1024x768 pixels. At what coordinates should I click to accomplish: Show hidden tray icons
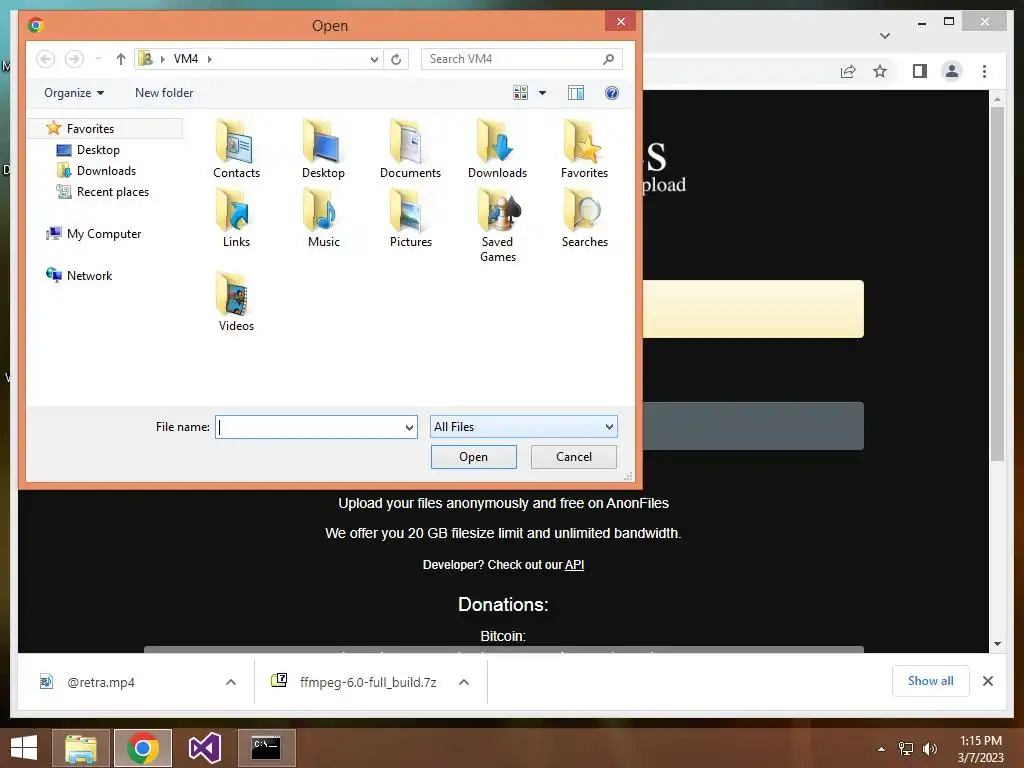882,749
